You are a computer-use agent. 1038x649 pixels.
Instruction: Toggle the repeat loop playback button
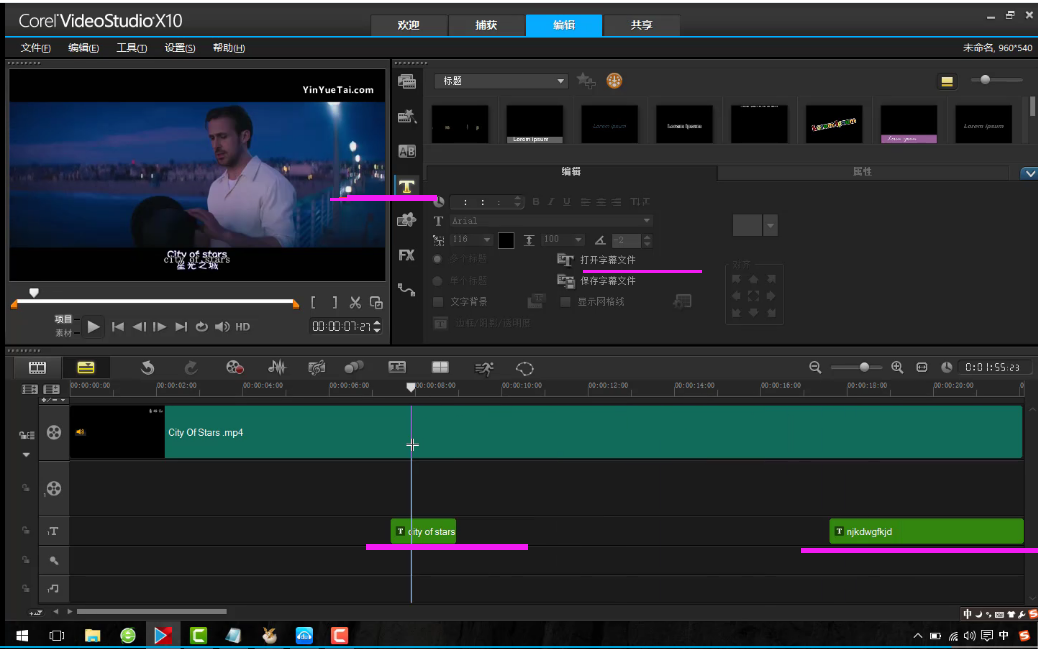(x=201, y=326)
